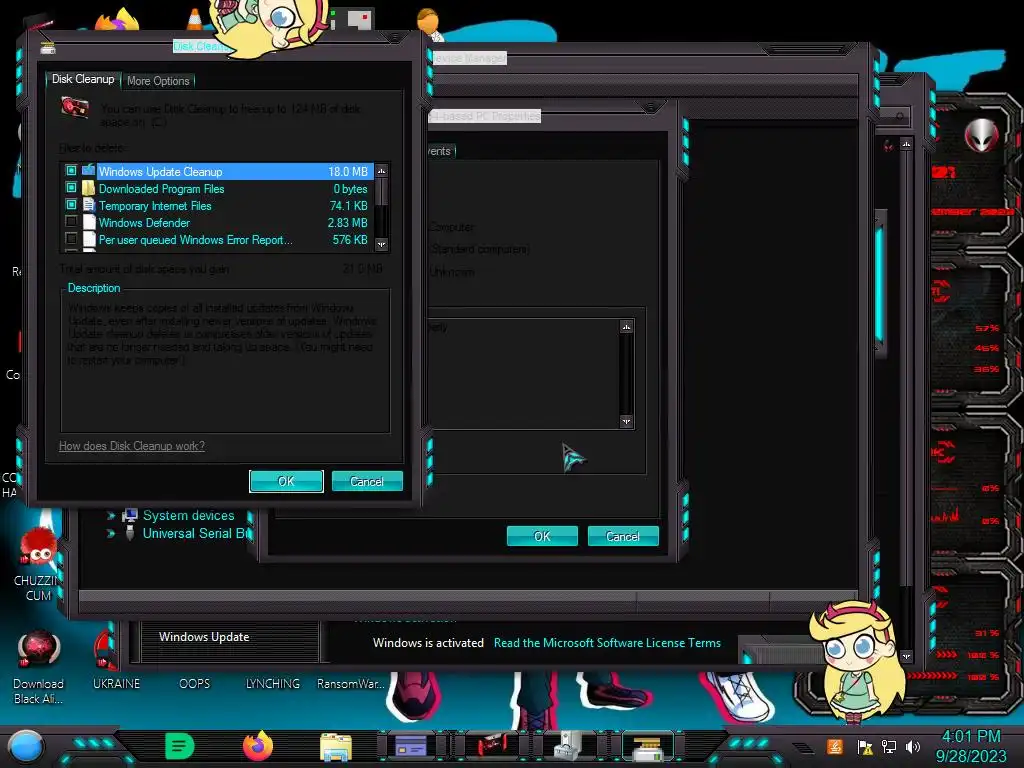Switch to the purple window taskbar icon

tap(411, 746)
